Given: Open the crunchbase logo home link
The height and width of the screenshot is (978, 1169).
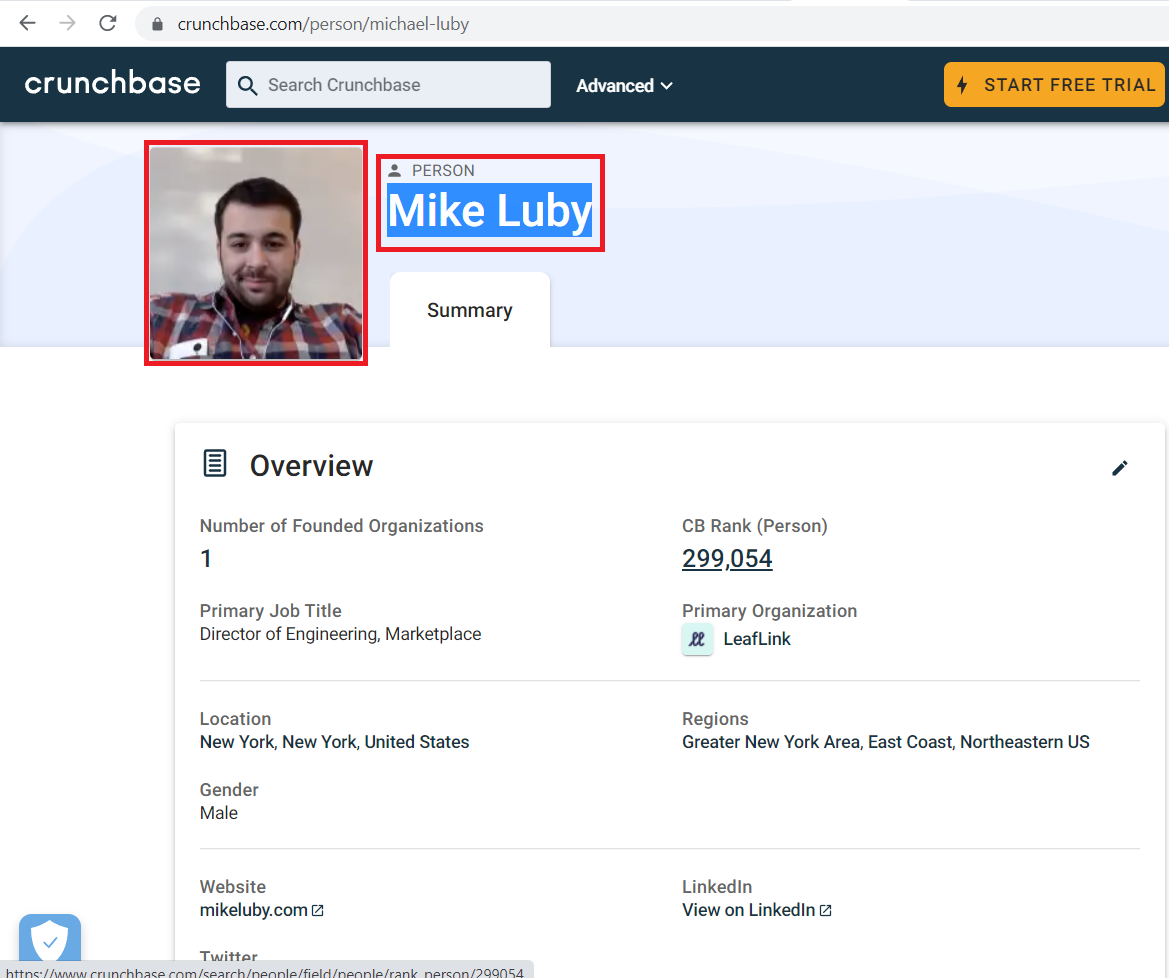Looking at the screenshot, I should coord(113,83).
